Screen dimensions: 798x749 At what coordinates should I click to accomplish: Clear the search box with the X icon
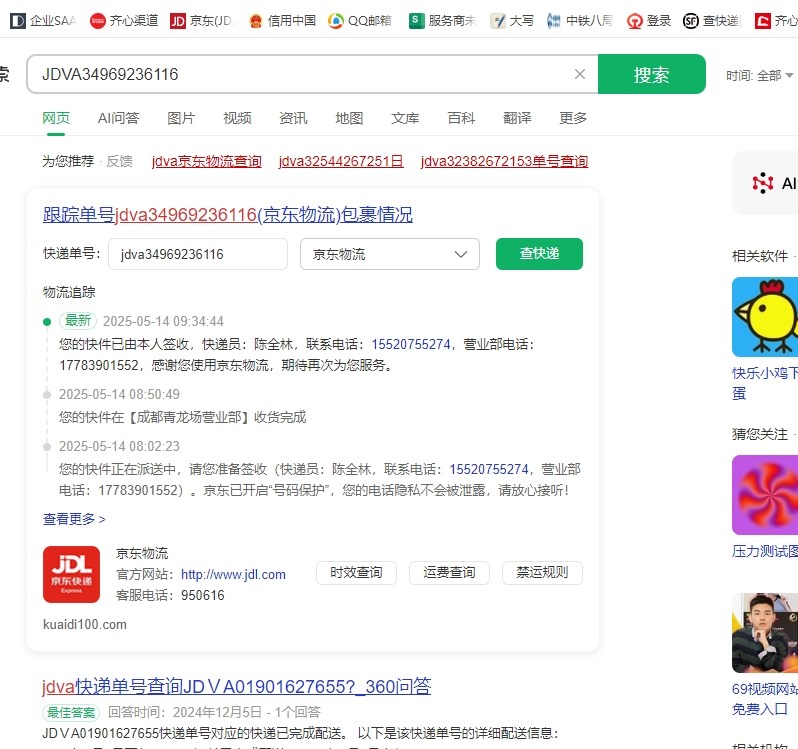tap(580, 74)
